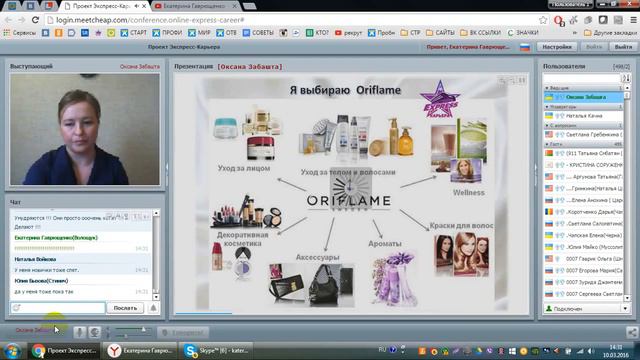Click the red Opera-style extension icon

tap(559, 20)
